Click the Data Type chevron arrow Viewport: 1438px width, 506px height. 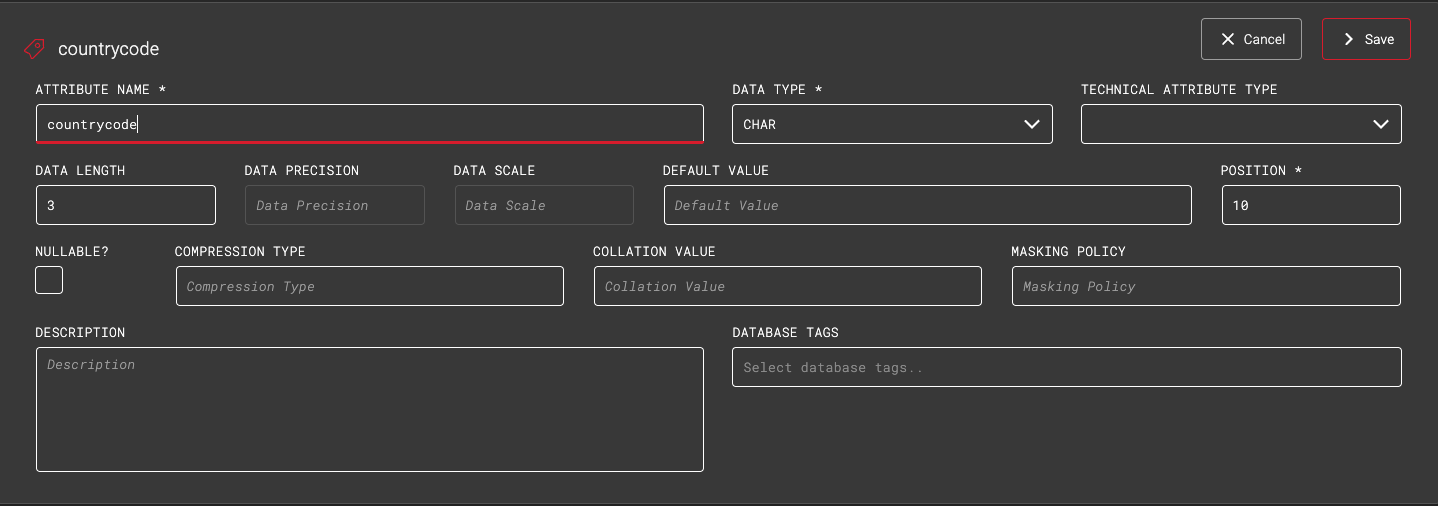(1032, 125)
